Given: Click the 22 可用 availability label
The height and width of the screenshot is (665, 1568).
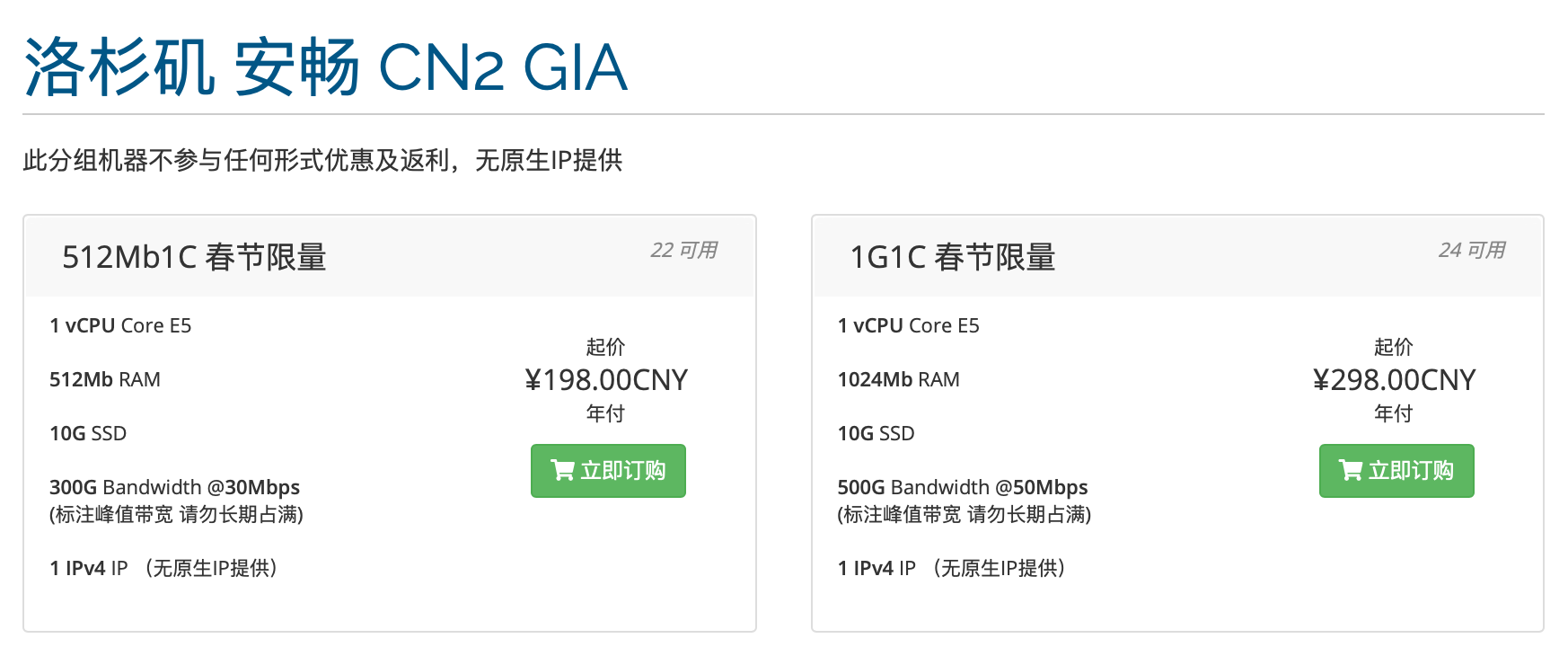Looking at the screenshot, I should (x=683, y=250).
